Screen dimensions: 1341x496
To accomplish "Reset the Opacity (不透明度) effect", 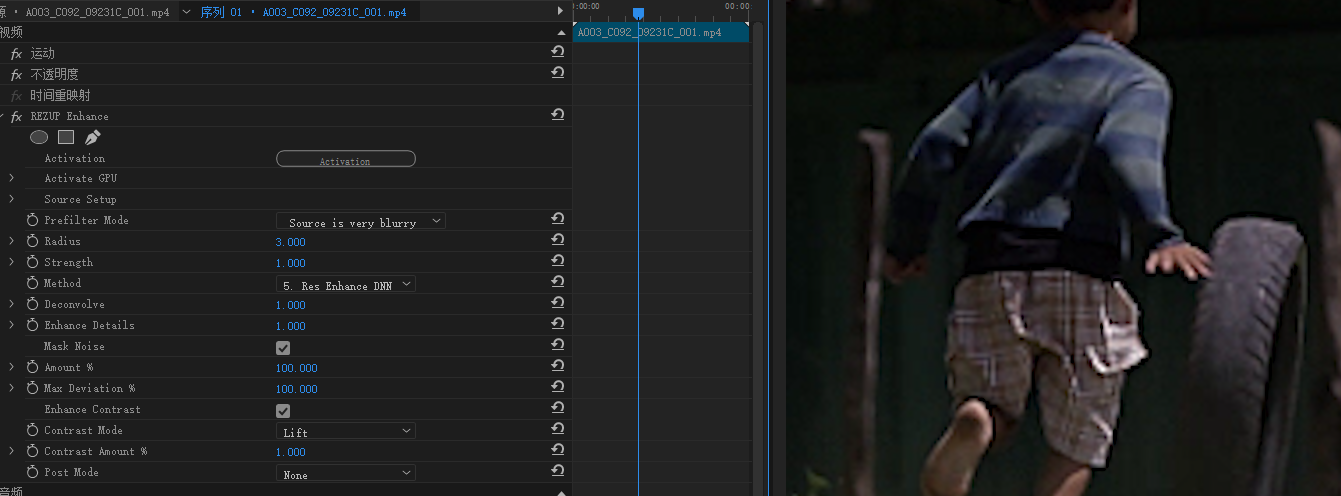I will point(558,73).
